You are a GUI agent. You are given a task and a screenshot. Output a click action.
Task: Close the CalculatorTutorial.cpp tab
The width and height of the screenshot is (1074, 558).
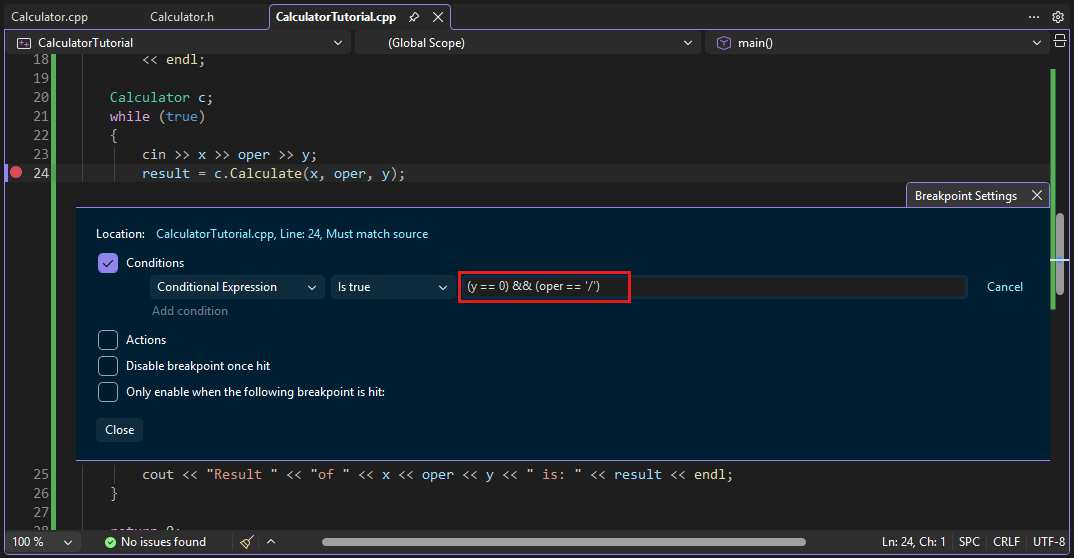(x=438, y=17)
